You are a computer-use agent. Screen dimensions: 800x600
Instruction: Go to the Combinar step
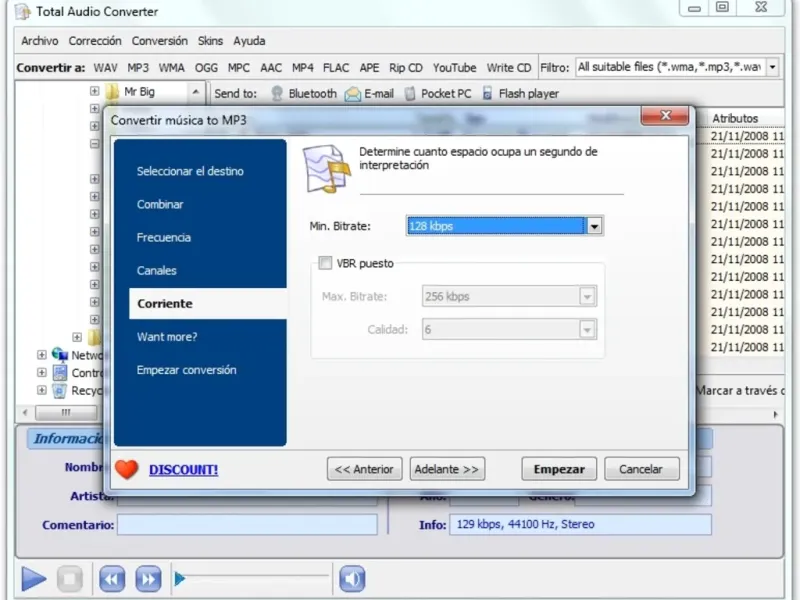click(x=160, y=204)
